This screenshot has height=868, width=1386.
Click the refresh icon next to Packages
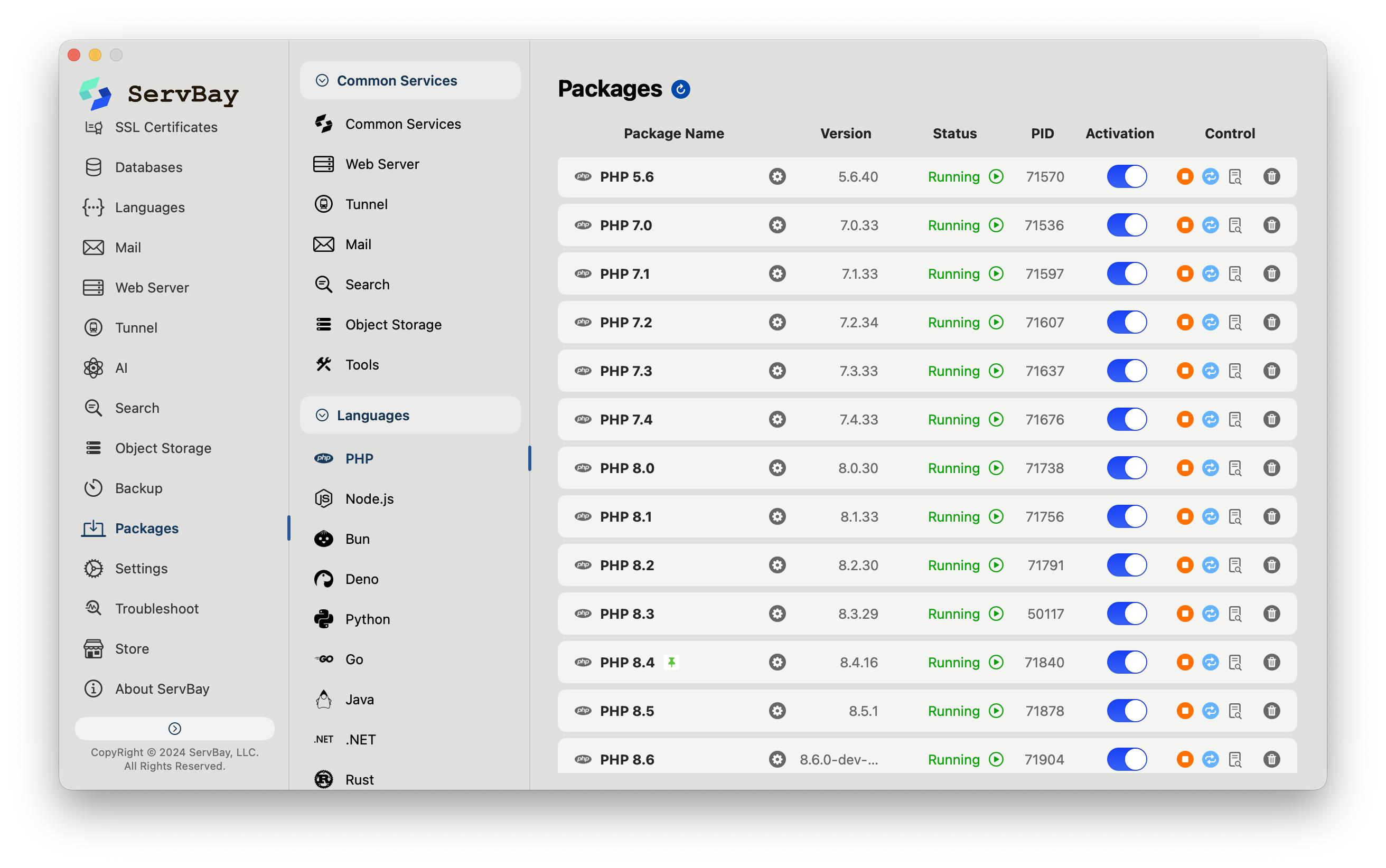(x=680, y=89)
